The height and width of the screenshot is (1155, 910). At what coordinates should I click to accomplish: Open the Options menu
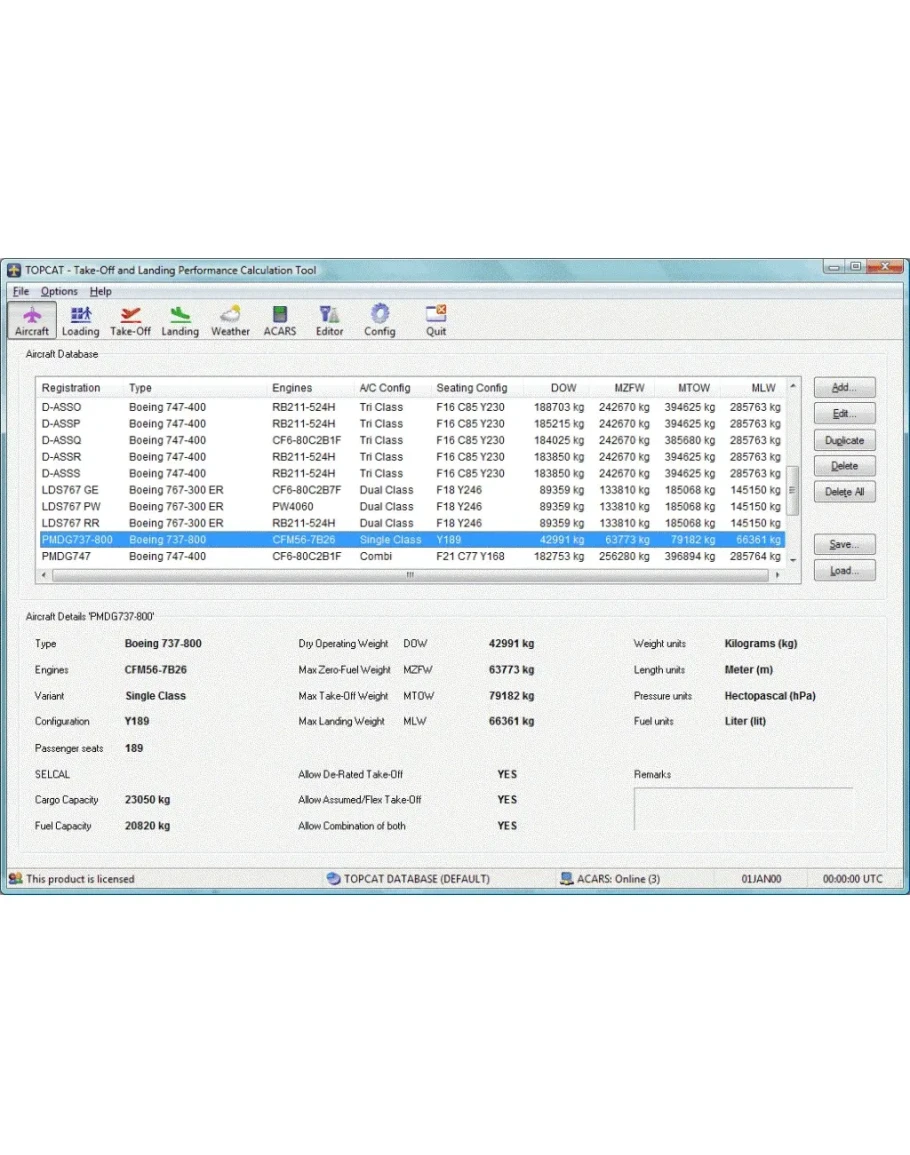click(x=59, y=292)
